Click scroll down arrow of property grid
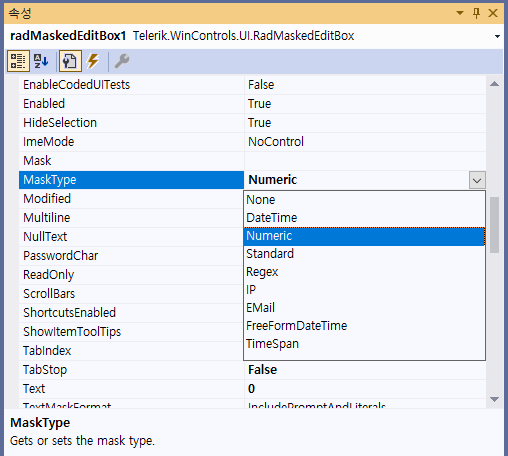This screenshot has width=508, height=456. [495, 399]
